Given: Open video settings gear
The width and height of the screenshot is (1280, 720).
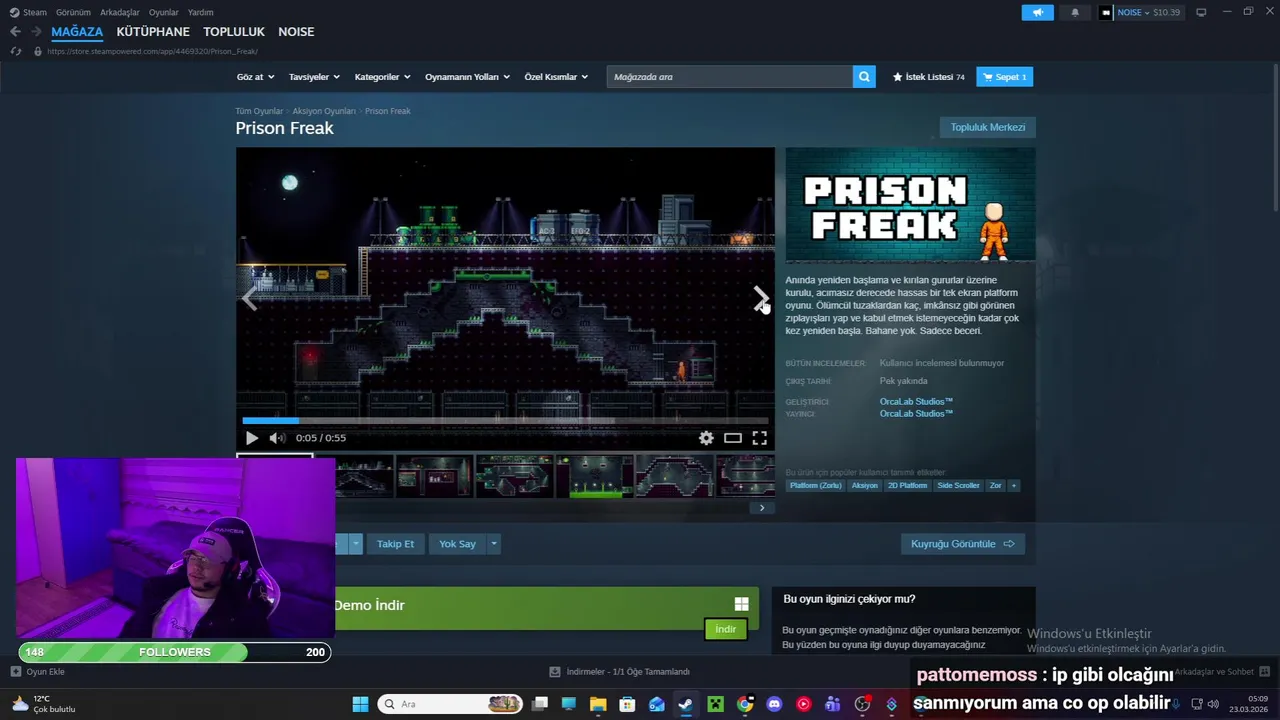Looking at the screenshot, I should point(706,438).
